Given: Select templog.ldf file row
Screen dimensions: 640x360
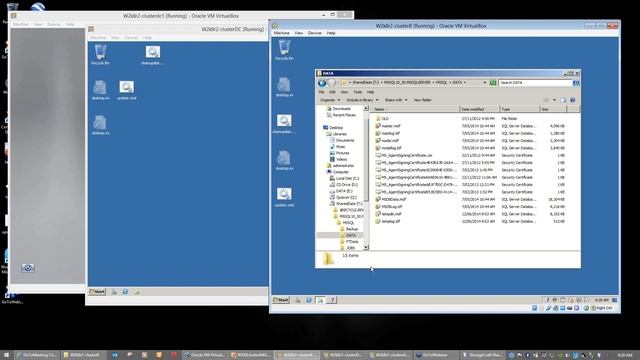Looking at the screenshot, I should coord(470,221).
